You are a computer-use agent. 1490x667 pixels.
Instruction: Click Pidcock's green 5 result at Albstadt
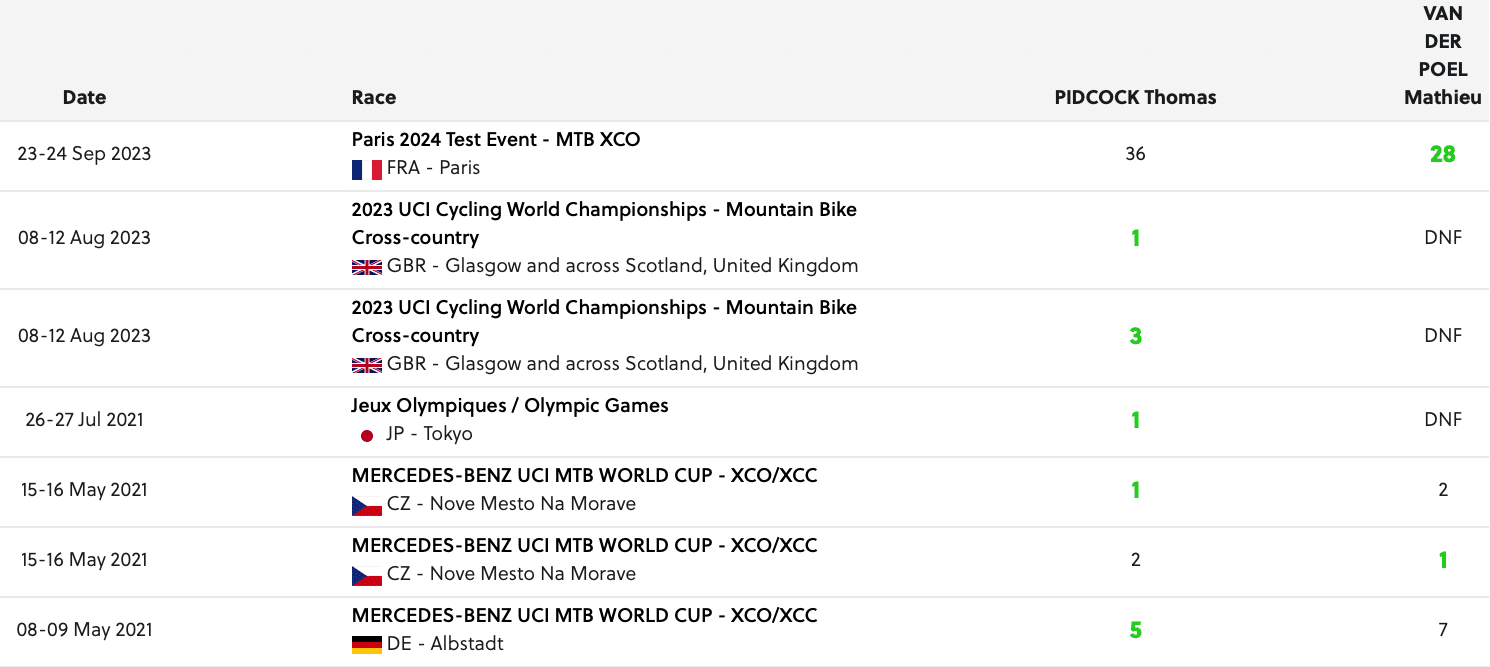1135,630
